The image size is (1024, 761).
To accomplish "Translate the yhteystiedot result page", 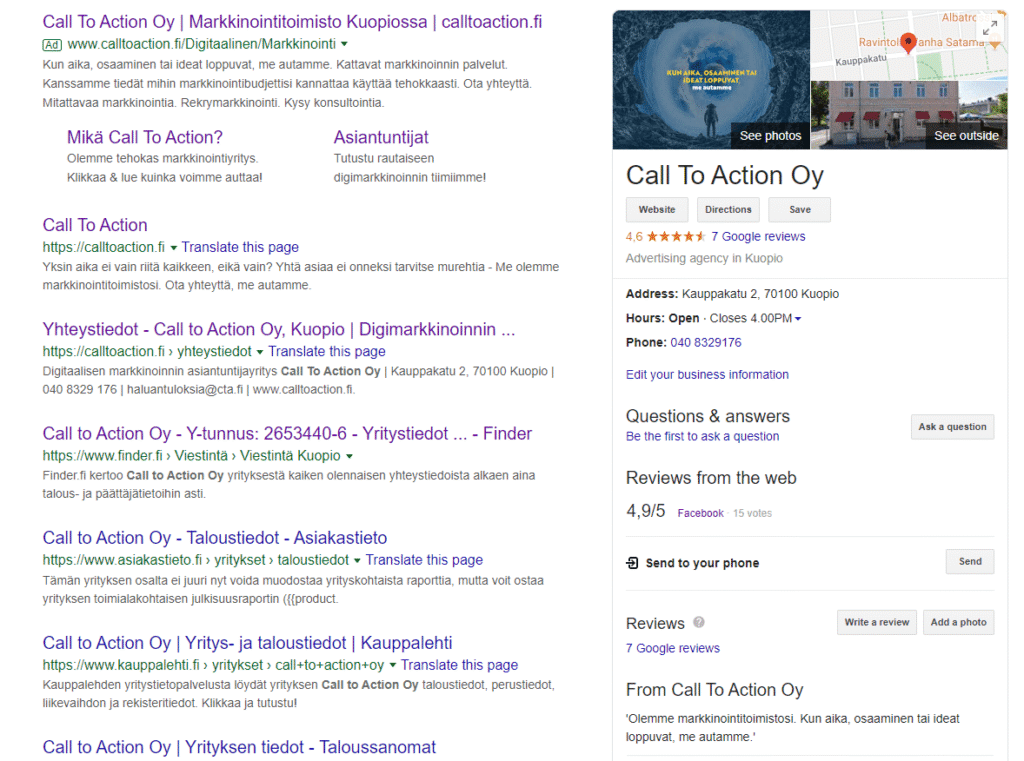I will pyautogui.click(x=327, y=351).
